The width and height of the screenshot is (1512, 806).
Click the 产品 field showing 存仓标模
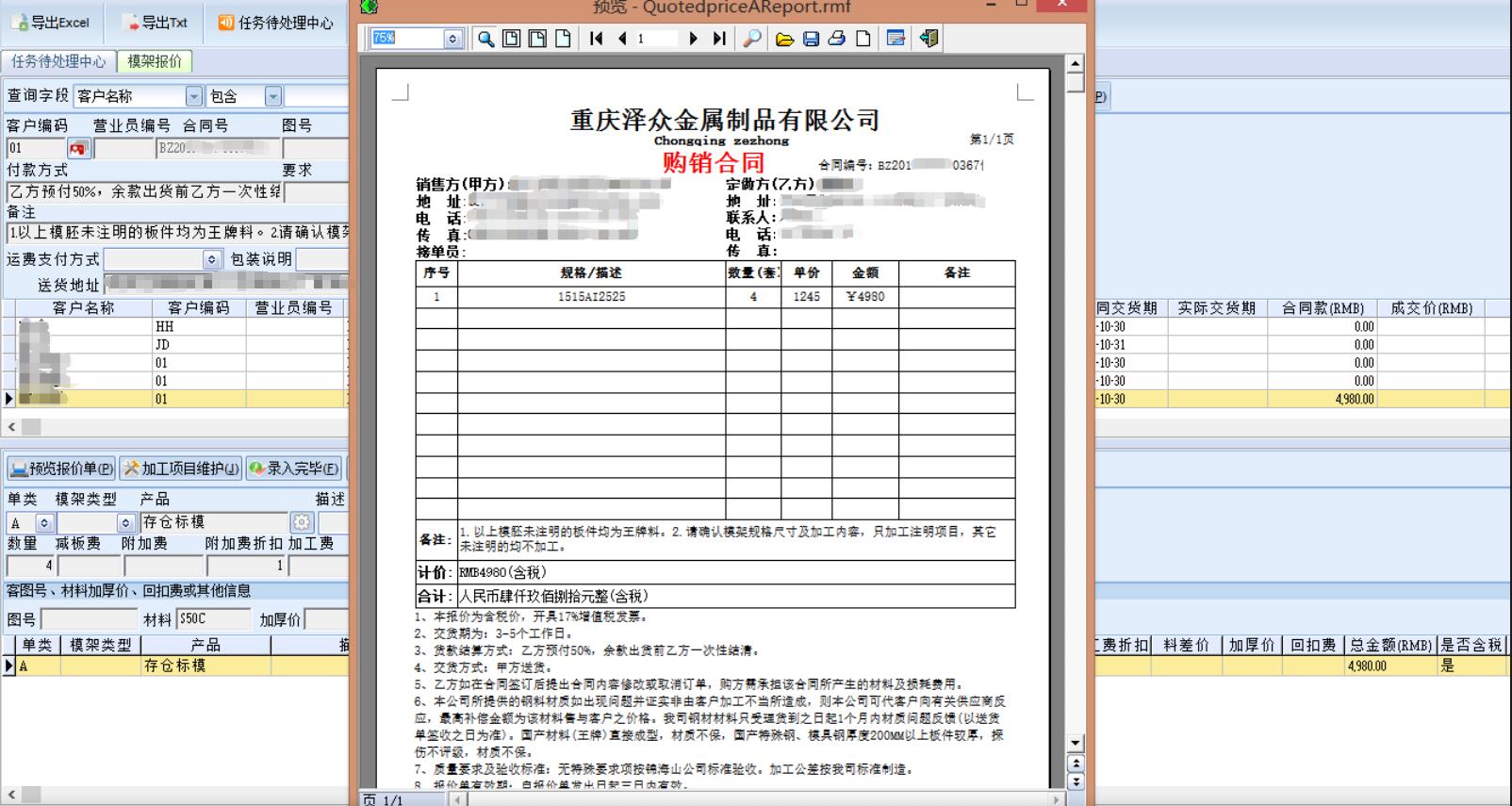pos(214,522)
